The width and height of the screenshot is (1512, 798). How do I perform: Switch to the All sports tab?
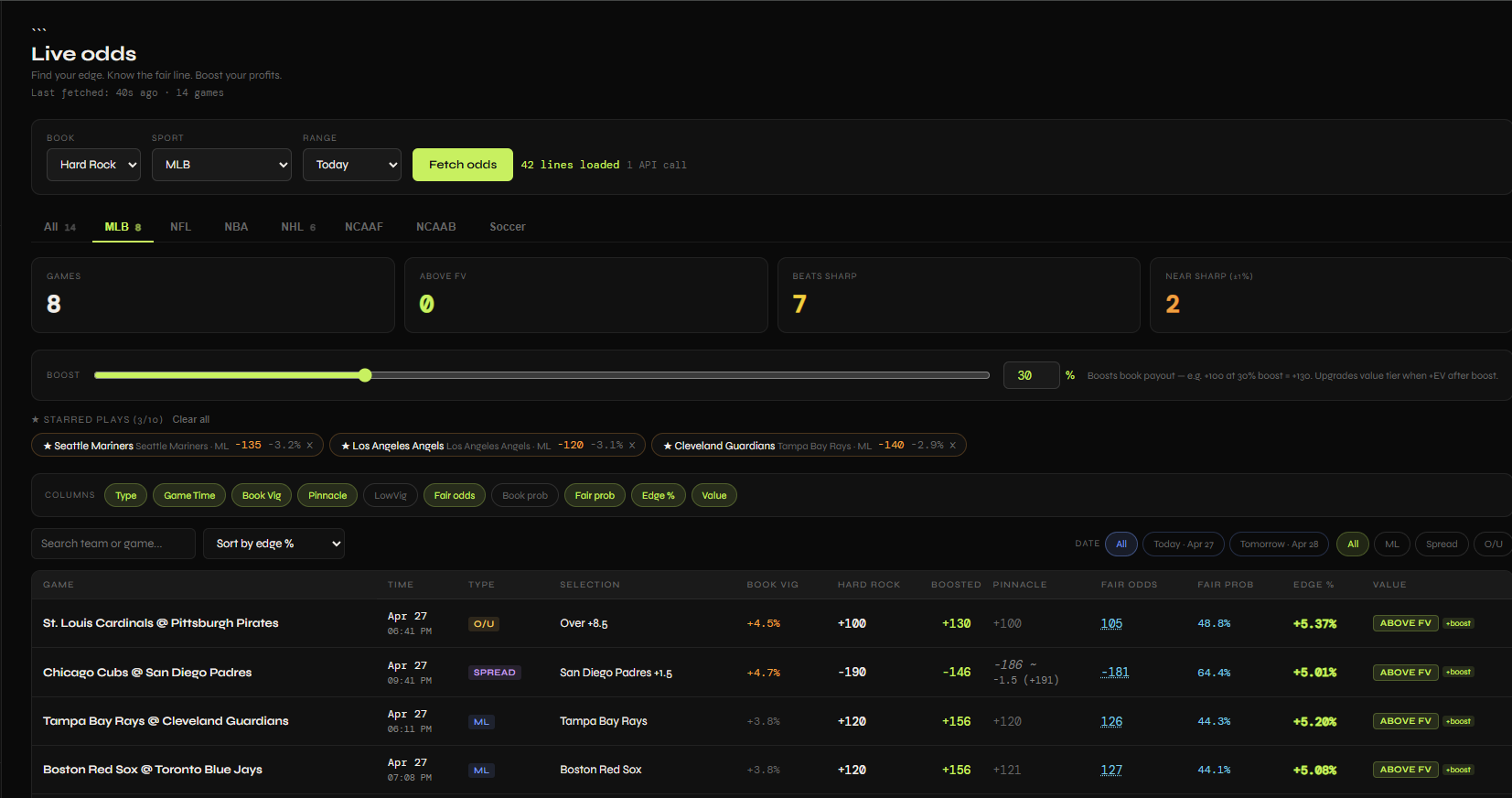click(x=60, y=227)
